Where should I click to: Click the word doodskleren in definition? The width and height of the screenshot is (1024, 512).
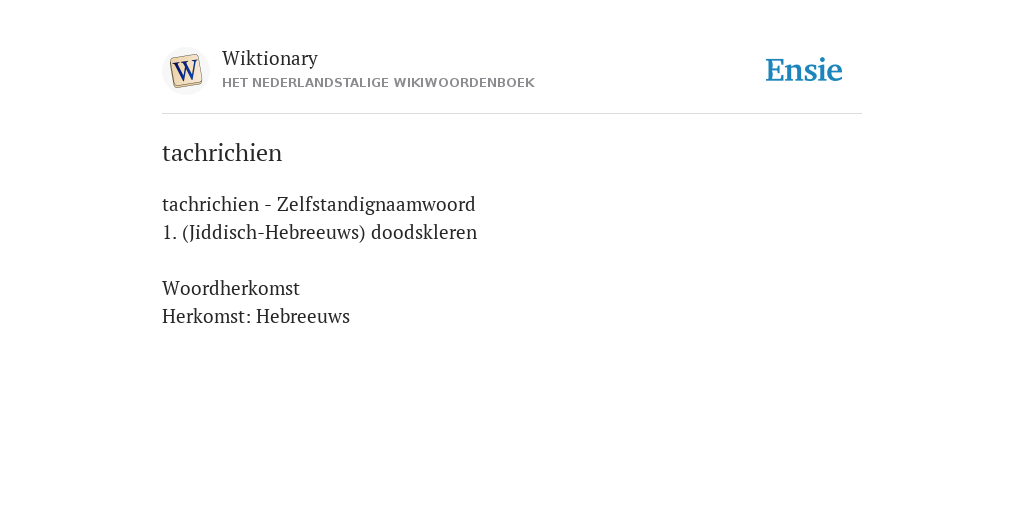pyautogui.click(x=424, y=232)
